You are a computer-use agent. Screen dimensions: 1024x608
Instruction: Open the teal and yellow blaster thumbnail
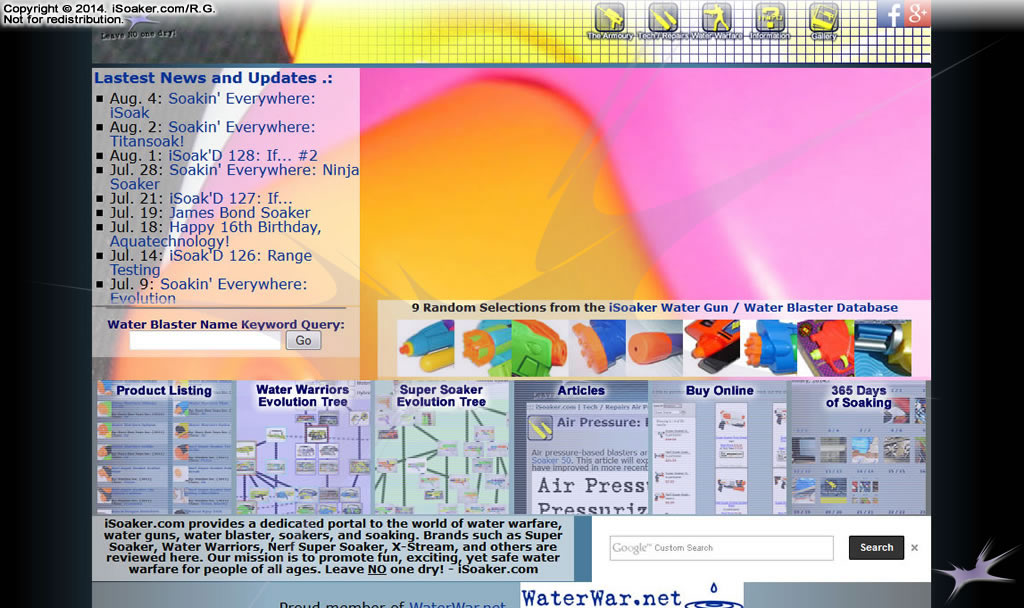426,347
